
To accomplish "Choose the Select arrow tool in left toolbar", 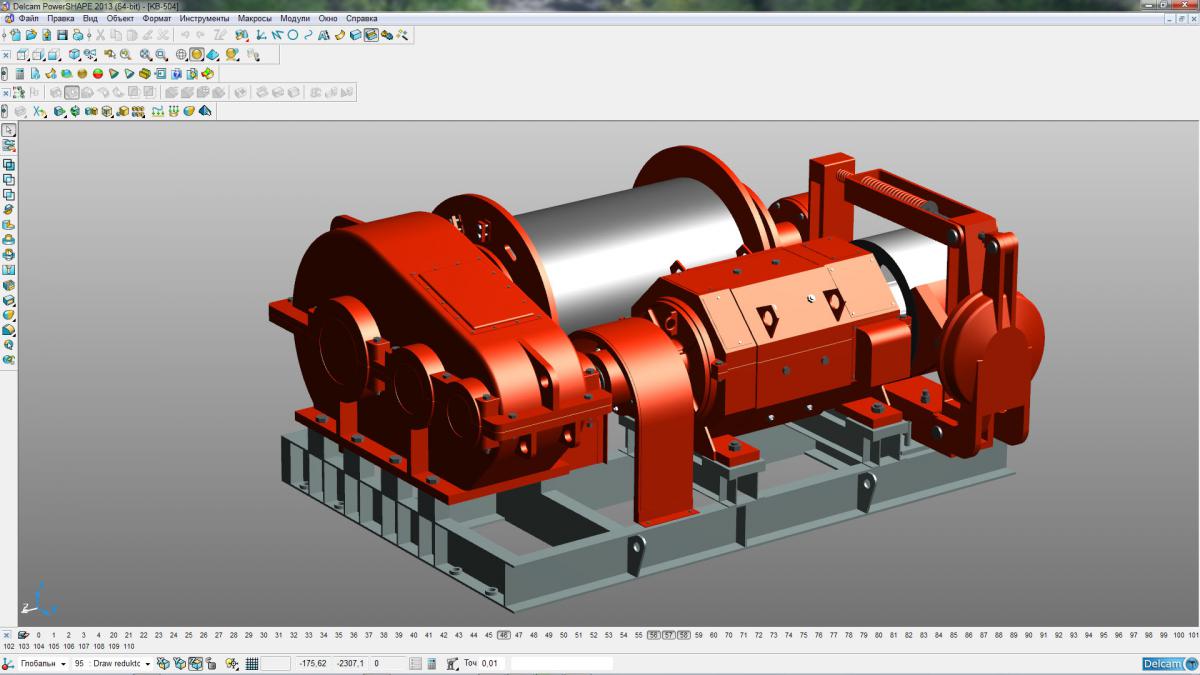I will pyautogui.click(x=9, y=130).
